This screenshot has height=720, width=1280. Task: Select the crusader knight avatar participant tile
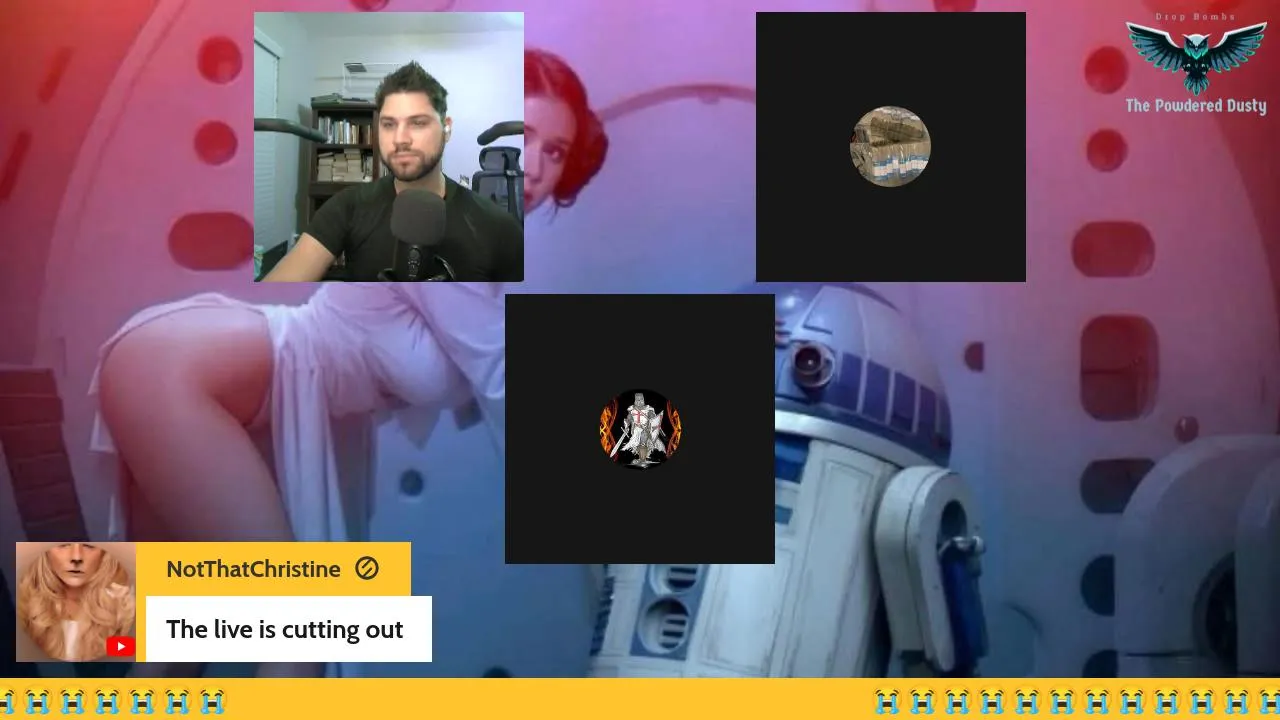(640, 429)
